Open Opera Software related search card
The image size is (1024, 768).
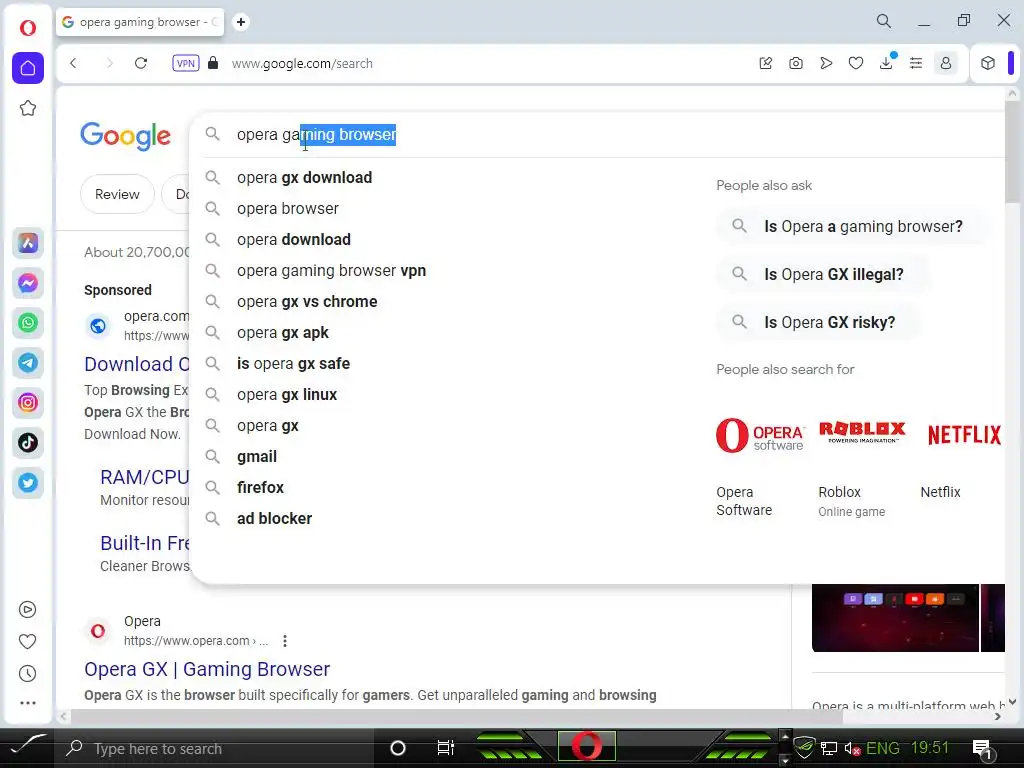pos(761,467)
